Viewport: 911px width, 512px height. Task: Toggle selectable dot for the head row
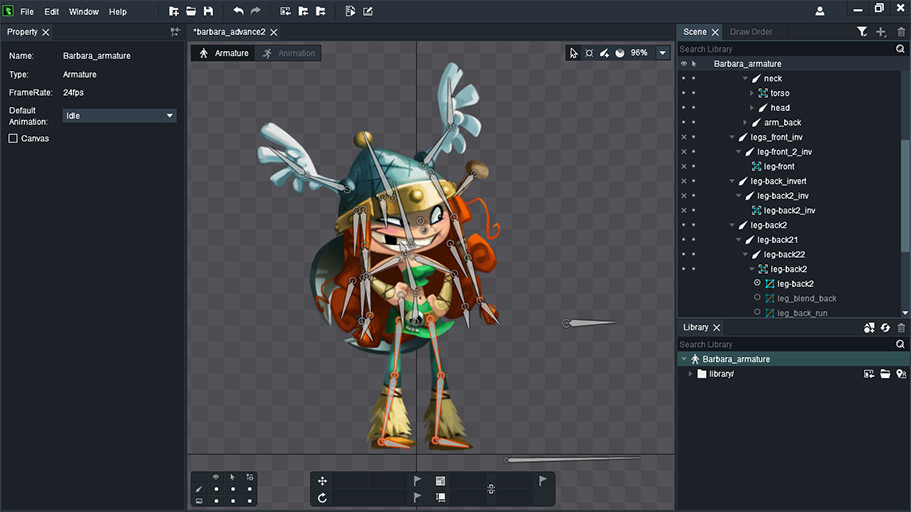click(694, 108)
